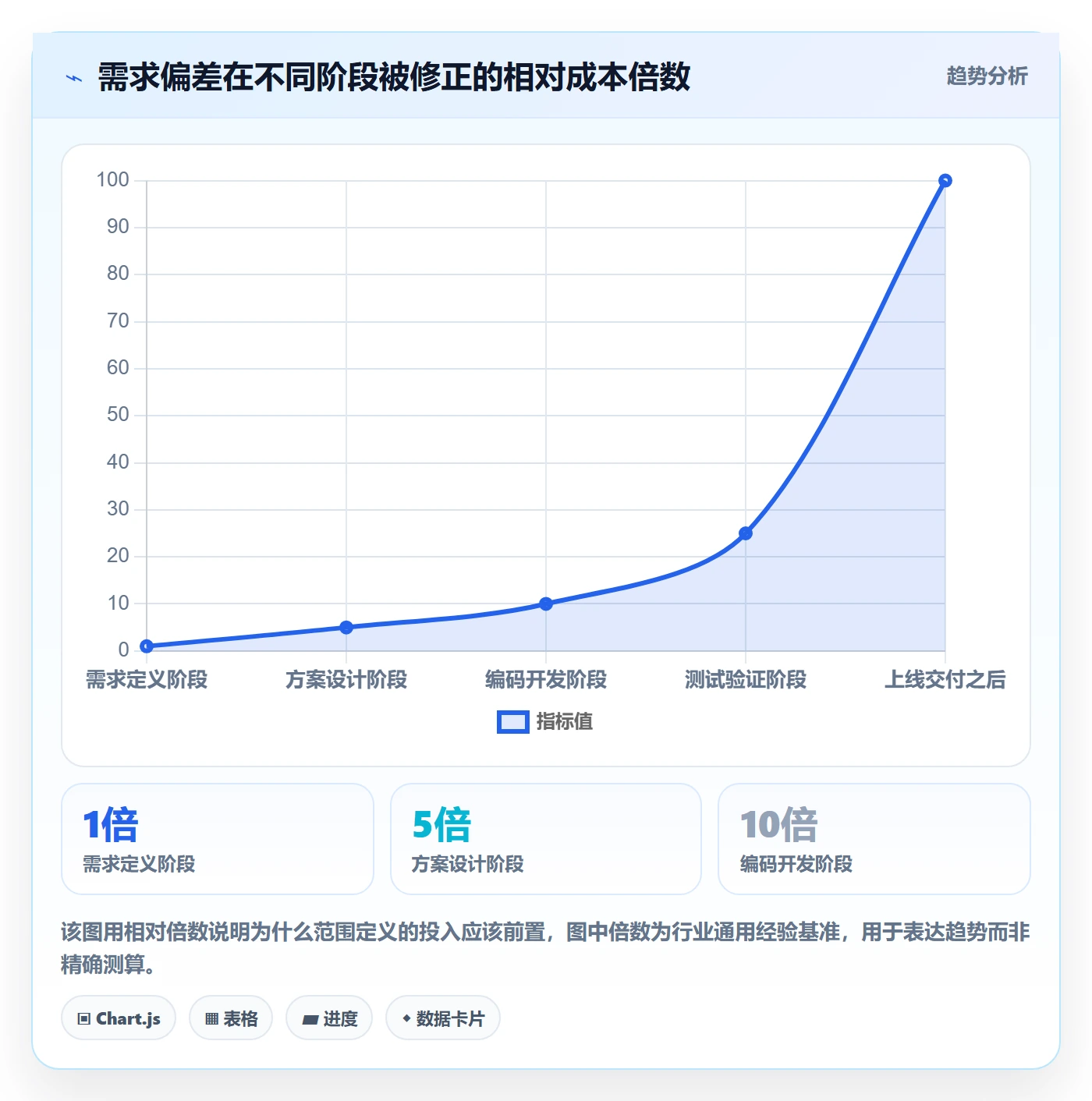Click the 5倍 方案设计阶段 data card

point(546,839)
